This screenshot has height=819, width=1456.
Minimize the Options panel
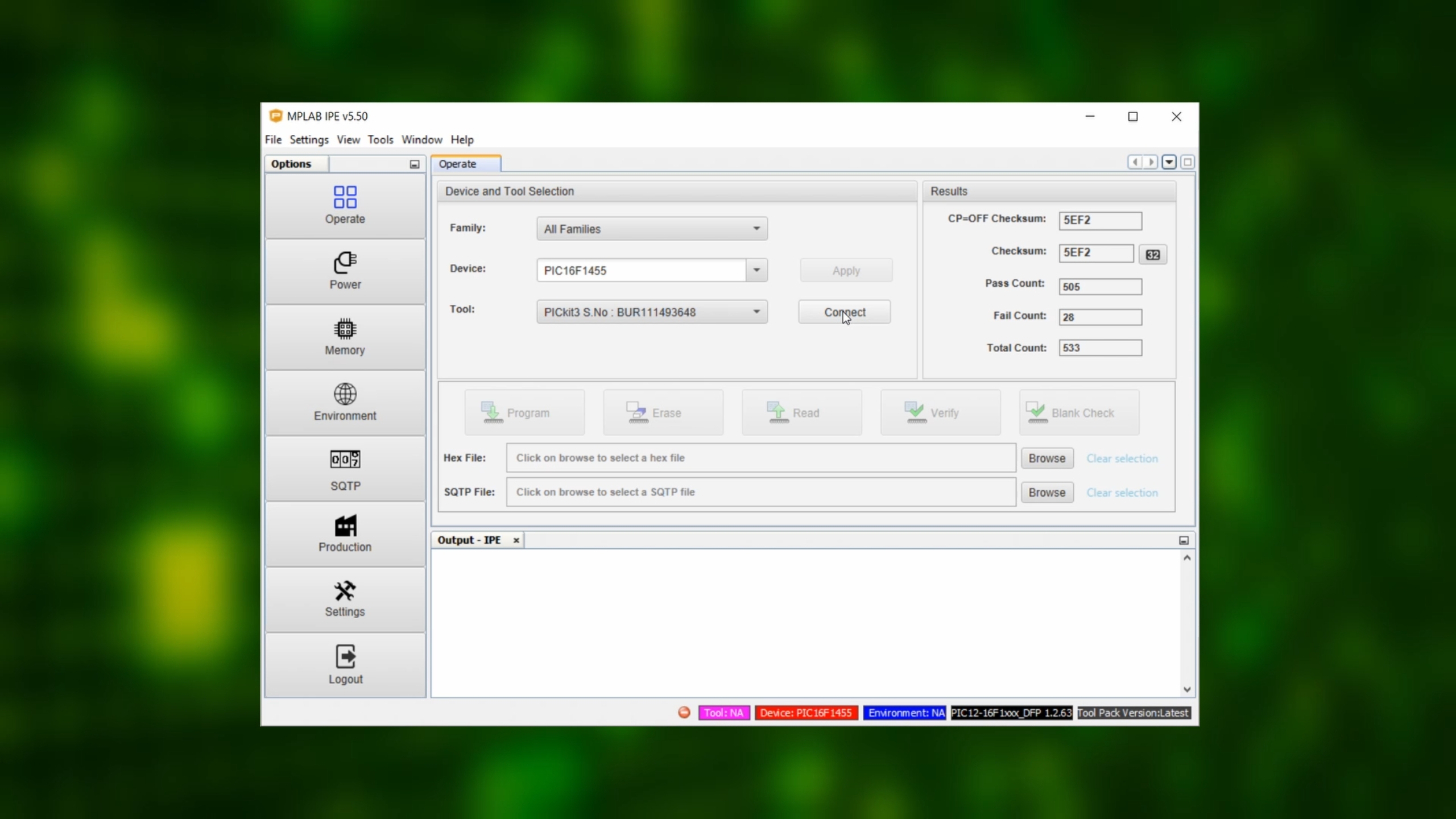pos(415,164)
